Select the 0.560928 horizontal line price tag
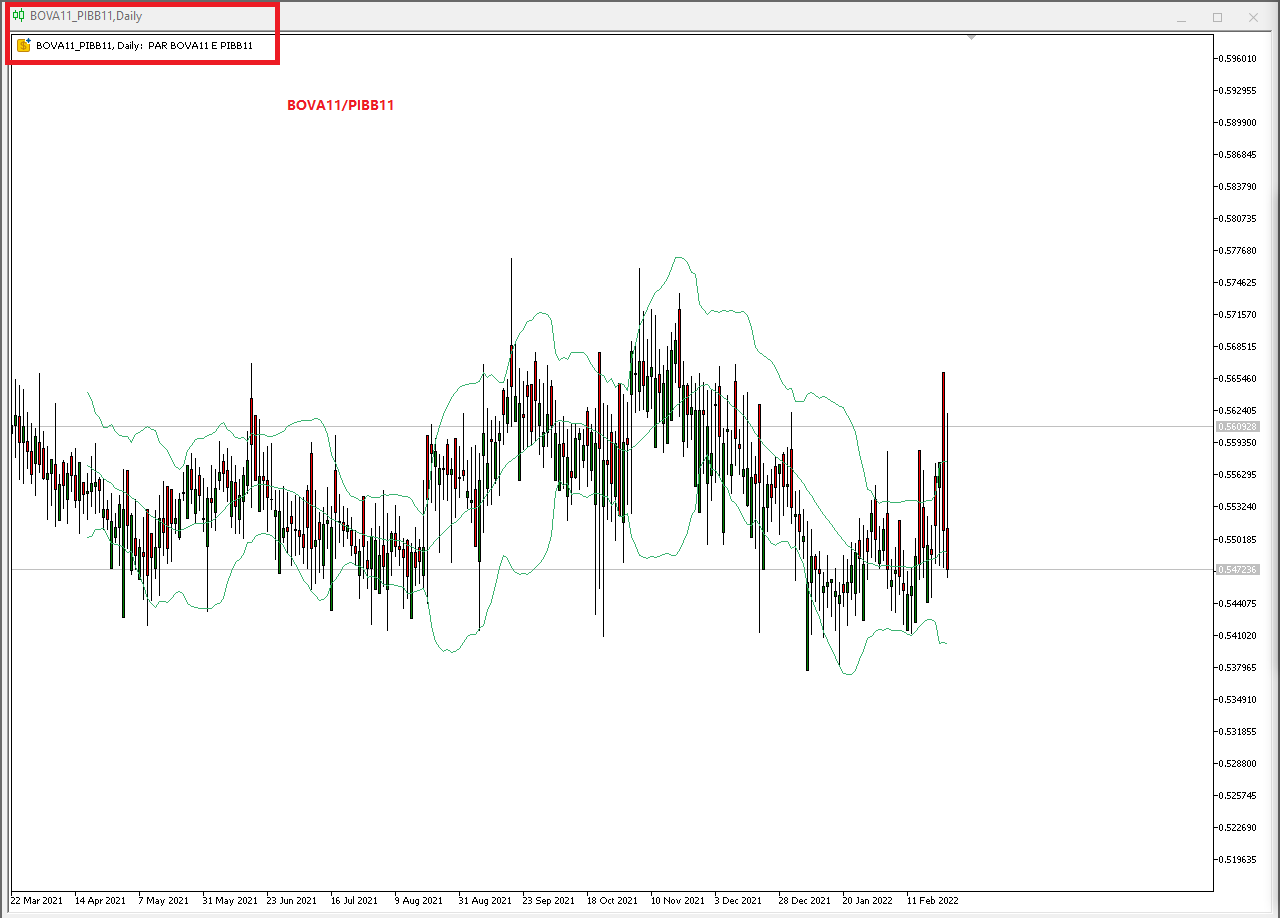 (x=1237, y=426)
